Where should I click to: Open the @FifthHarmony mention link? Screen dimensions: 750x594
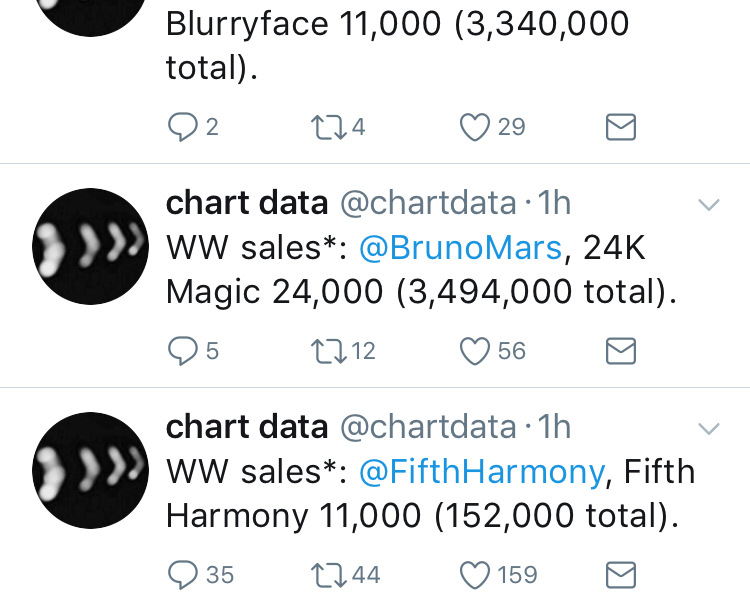click(x=482, y=472)
